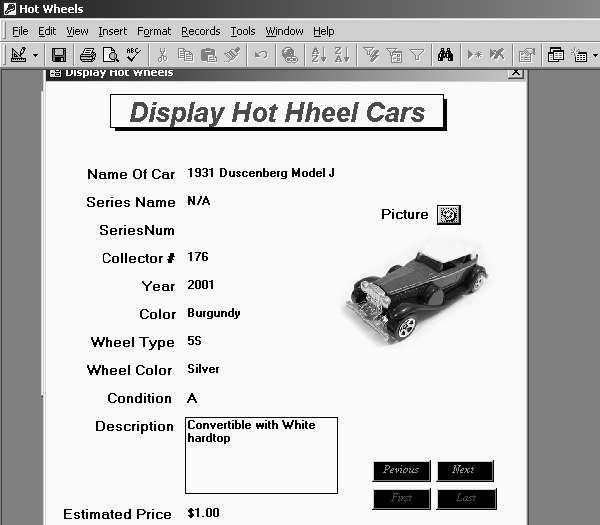Close the Display Hot Wheels form
This screenshot has height=525, width=600.
(516, 72)
